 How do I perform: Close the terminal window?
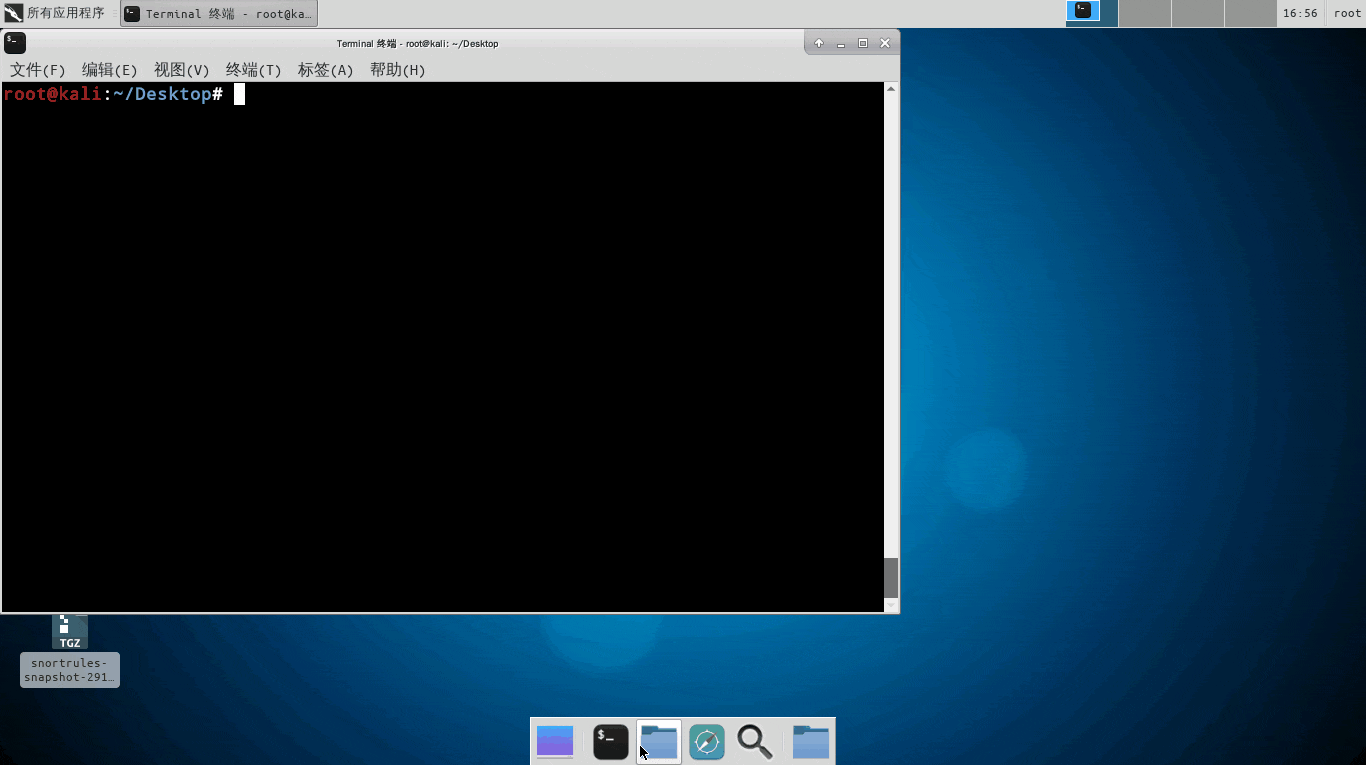[885, 43]
